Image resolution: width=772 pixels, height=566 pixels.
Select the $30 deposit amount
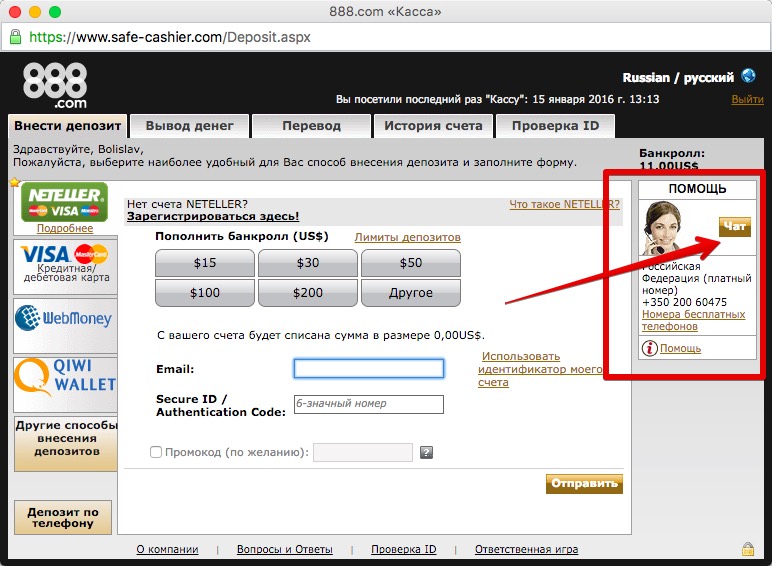(308, 263)
